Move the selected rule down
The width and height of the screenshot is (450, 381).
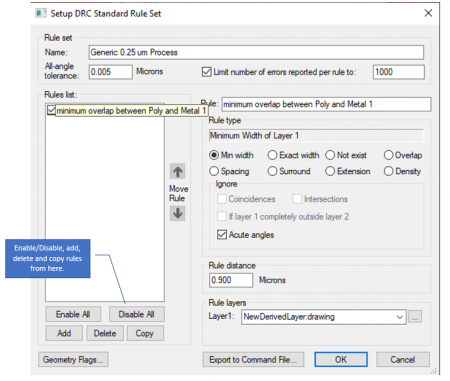177,213
